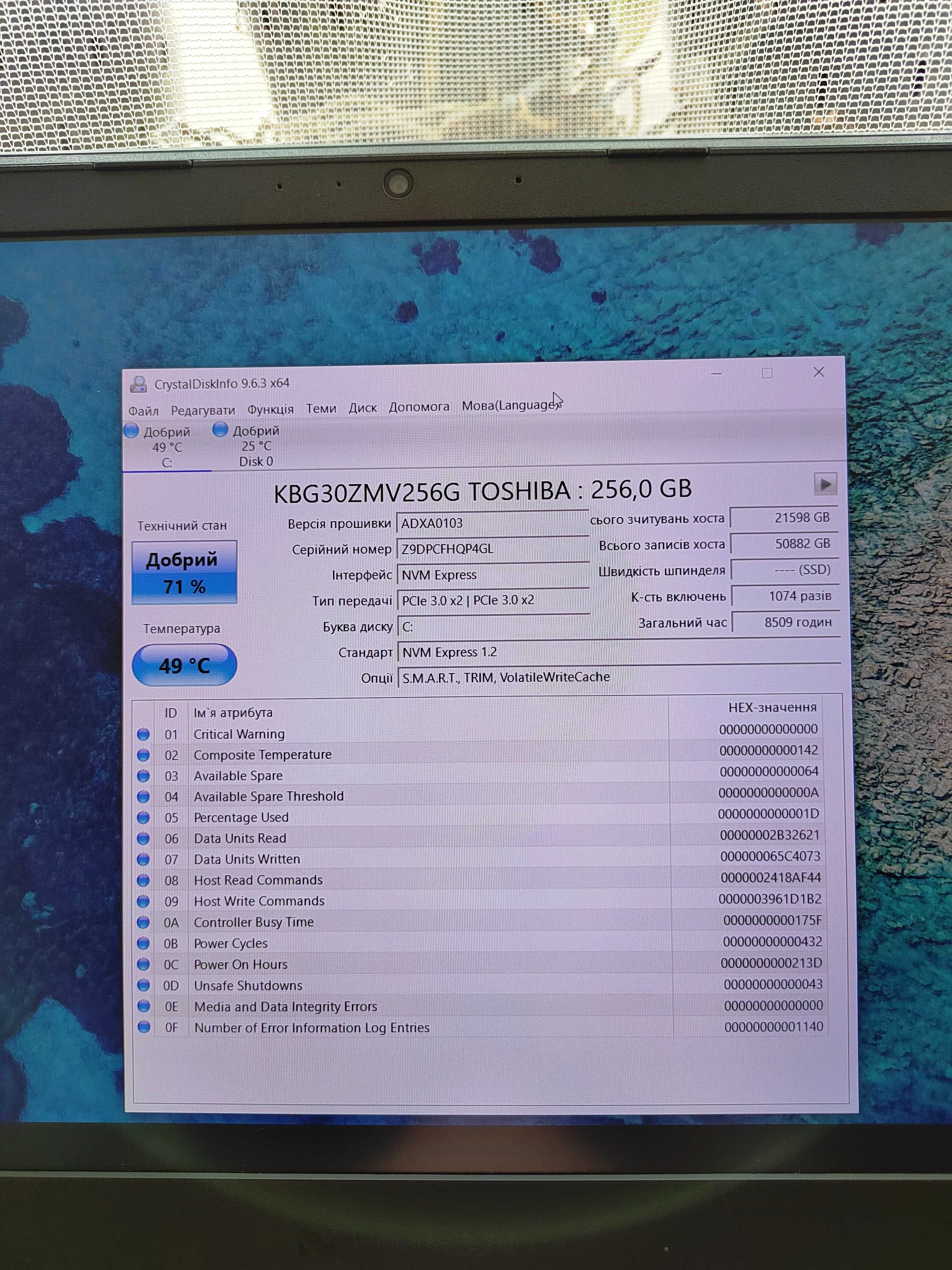Click status circle of Unsafe Shutdowns row
Screen dimensions: 952x1270
click(x=143, y=986)
